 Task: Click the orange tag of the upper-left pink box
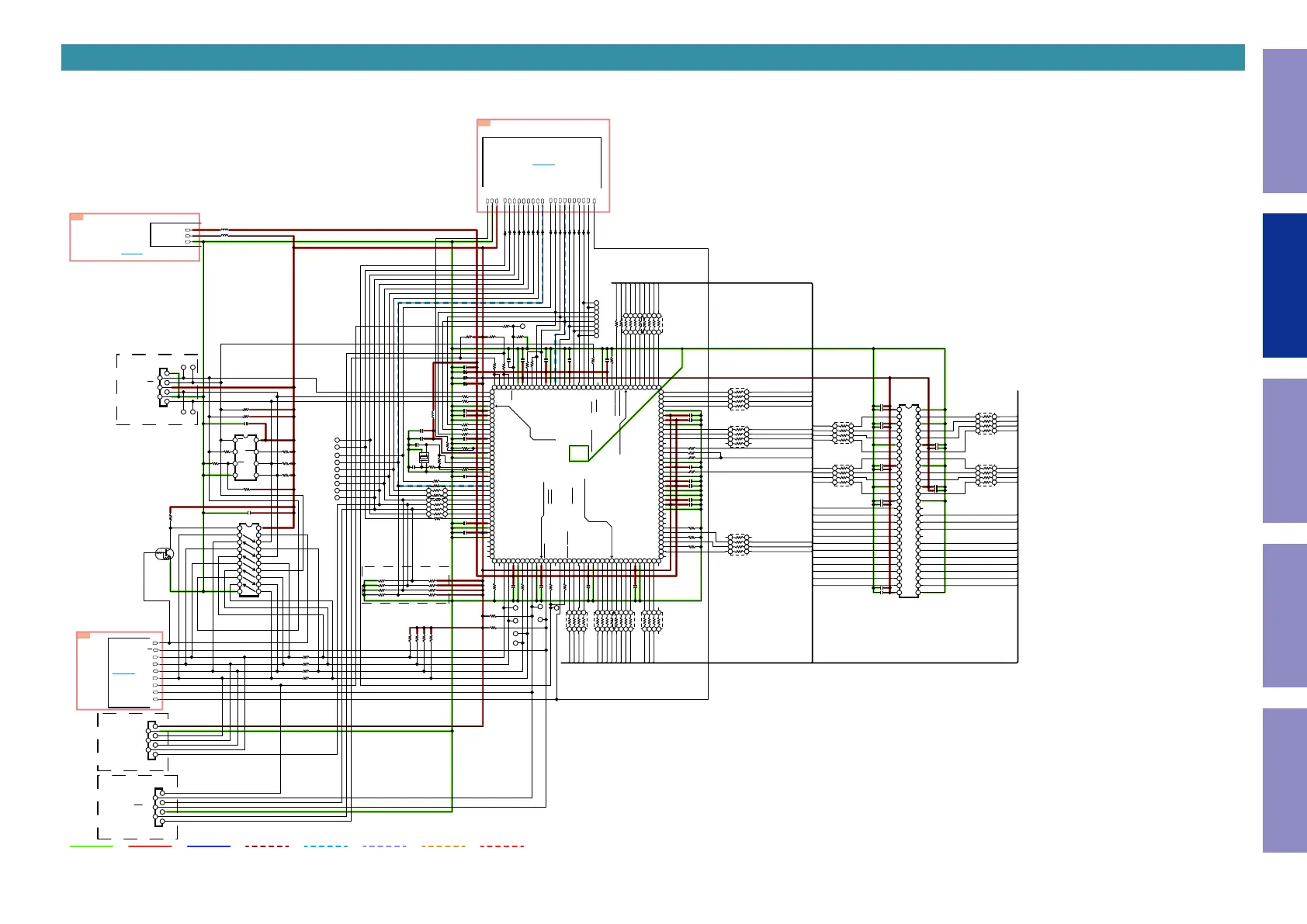(77, 217)
